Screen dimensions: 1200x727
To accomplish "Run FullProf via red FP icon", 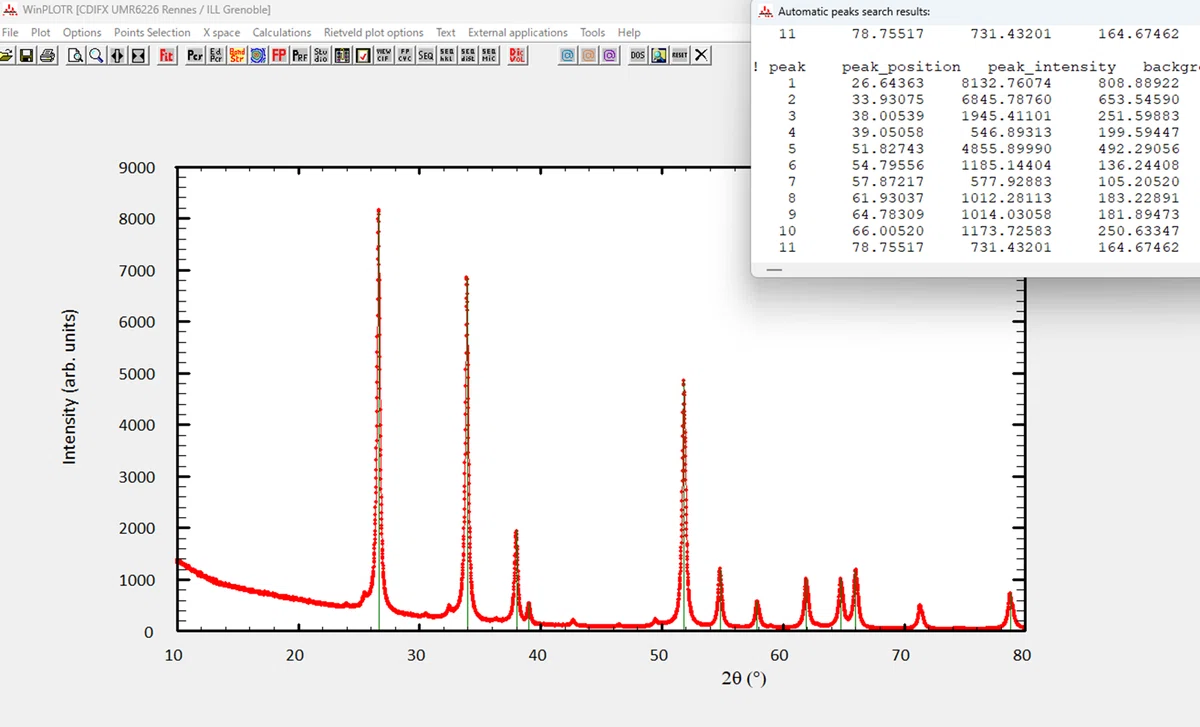I will pos(279,55).
